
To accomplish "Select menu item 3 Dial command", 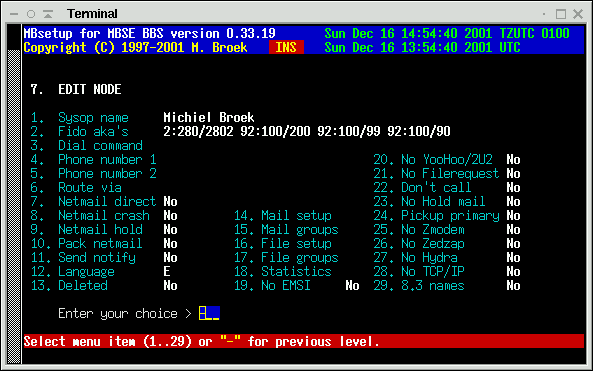I will tap(87, 145).
